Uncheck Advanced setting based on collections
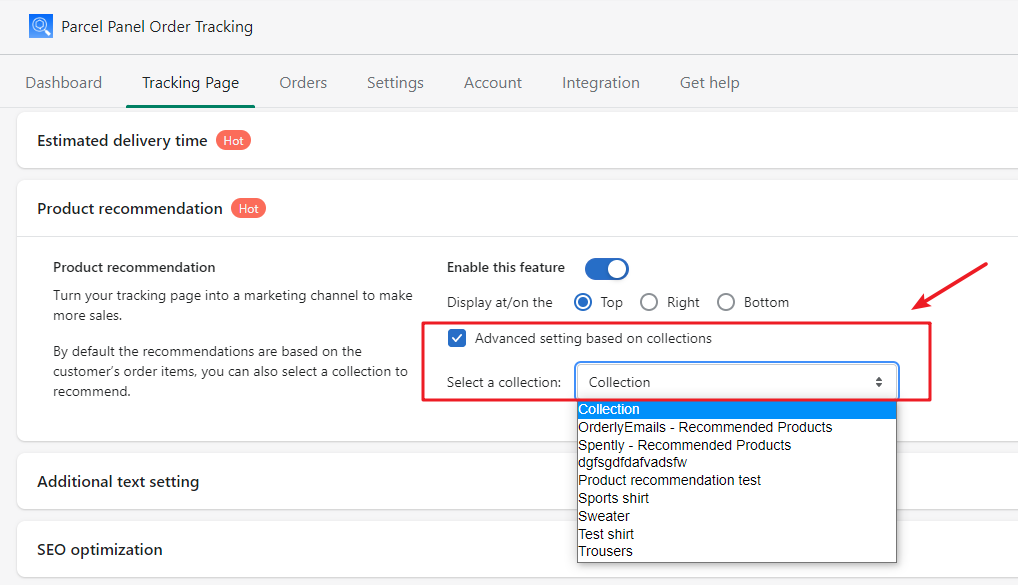Viewport: 1018px width, 585px height. click(x=457, y=338)
